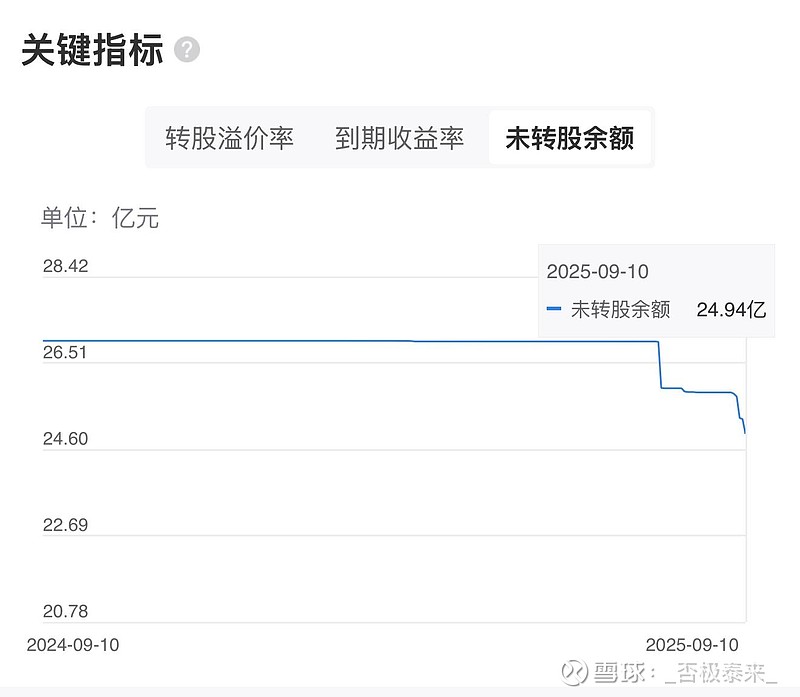Click the 2024-09-10 start date on x-axis

73,645
